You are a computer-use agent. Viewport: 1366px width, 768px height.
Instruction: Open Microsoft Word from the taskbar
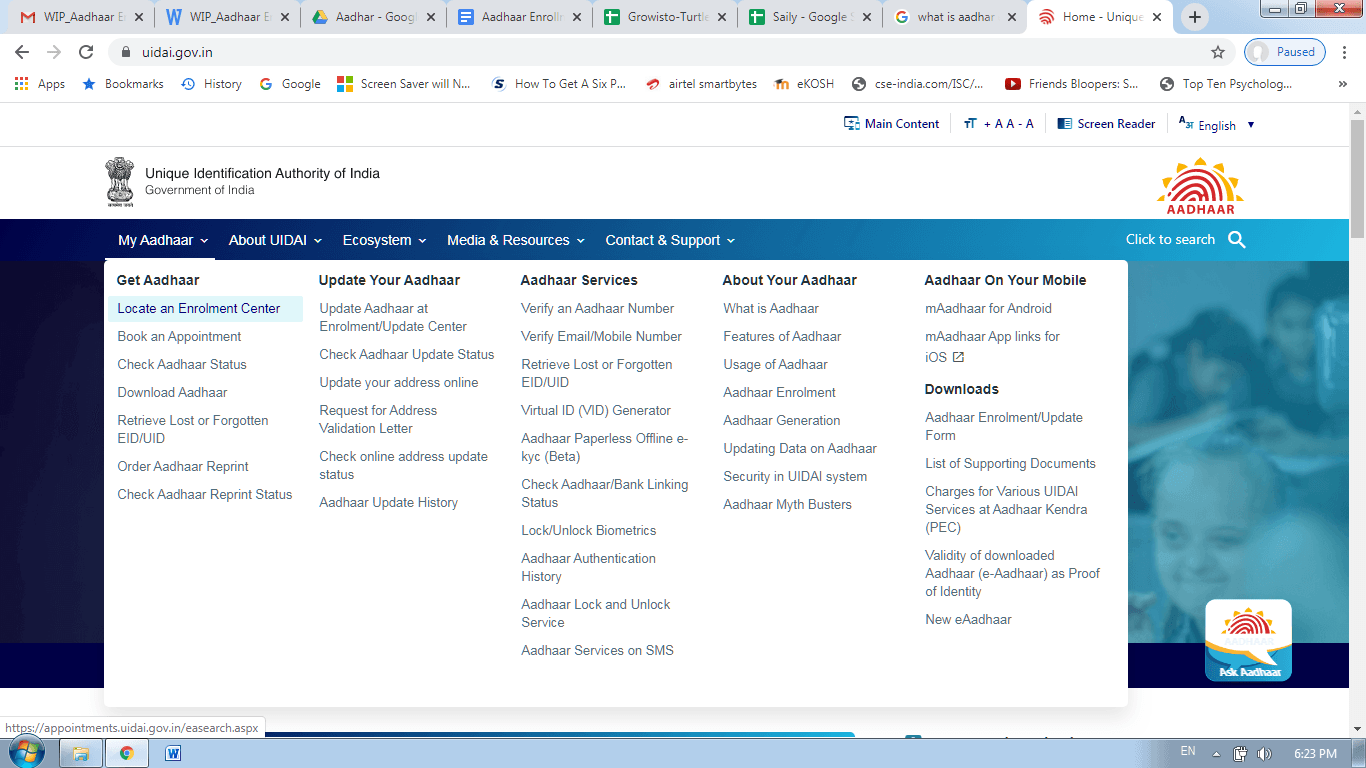(x=173, y=753)
